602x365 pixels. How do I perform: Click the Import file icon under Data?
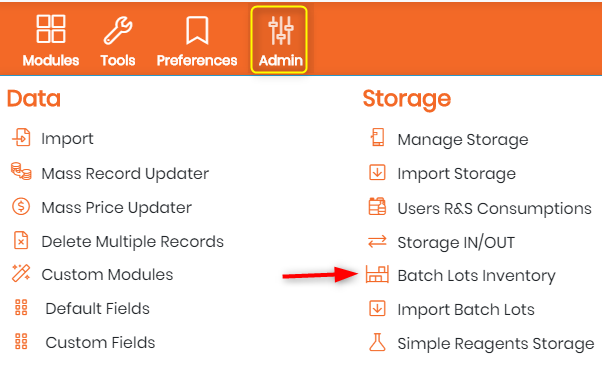point(21,137)
